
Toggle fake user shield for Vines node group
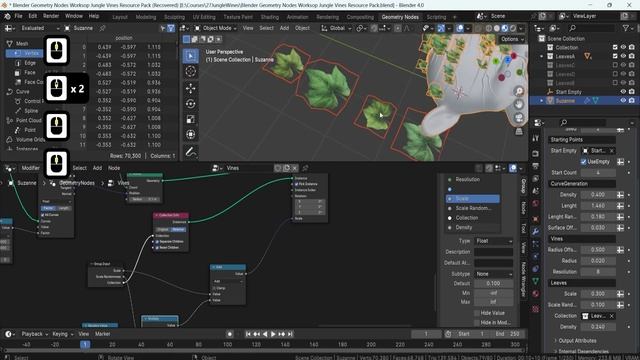click(x=278, y=168)
